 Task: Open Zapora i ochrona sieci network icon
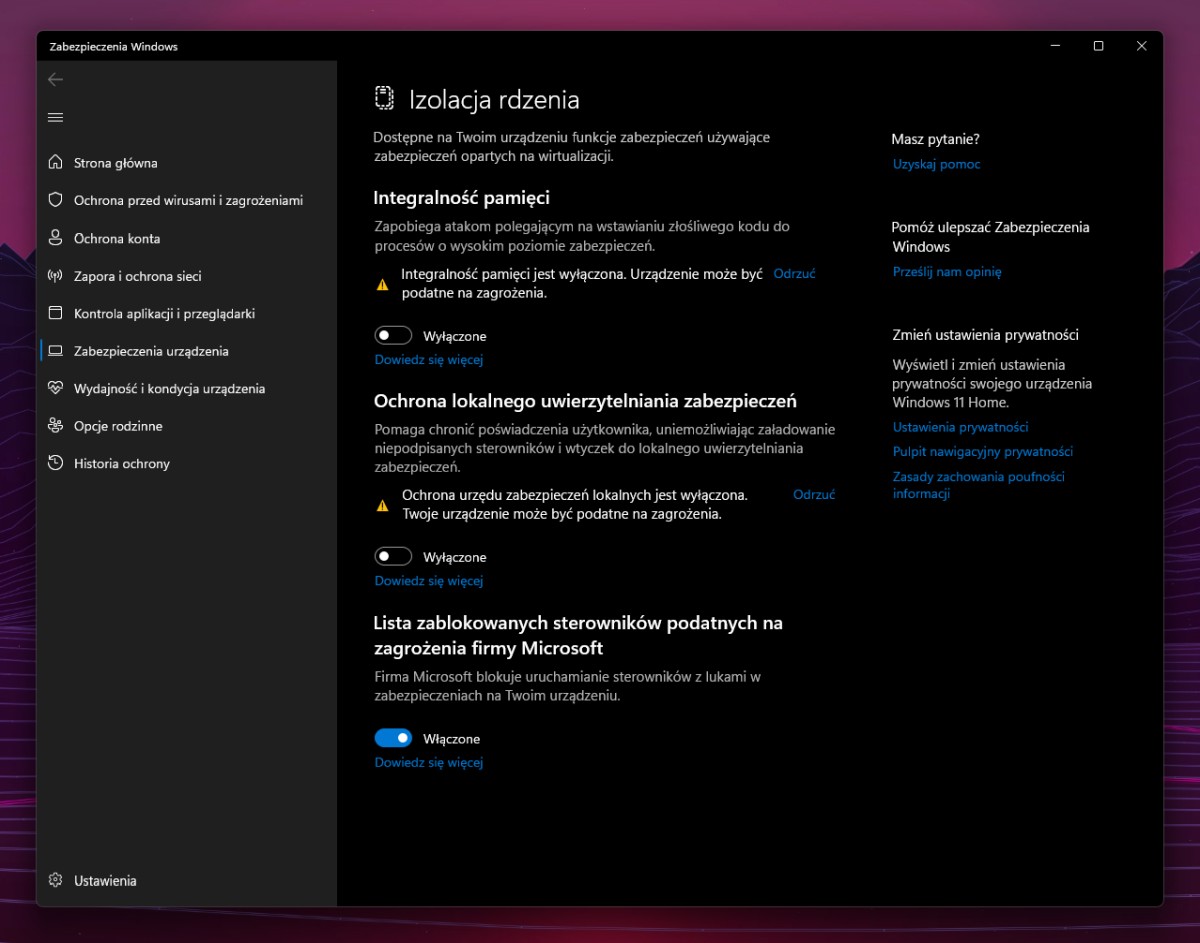pos(55,276)
